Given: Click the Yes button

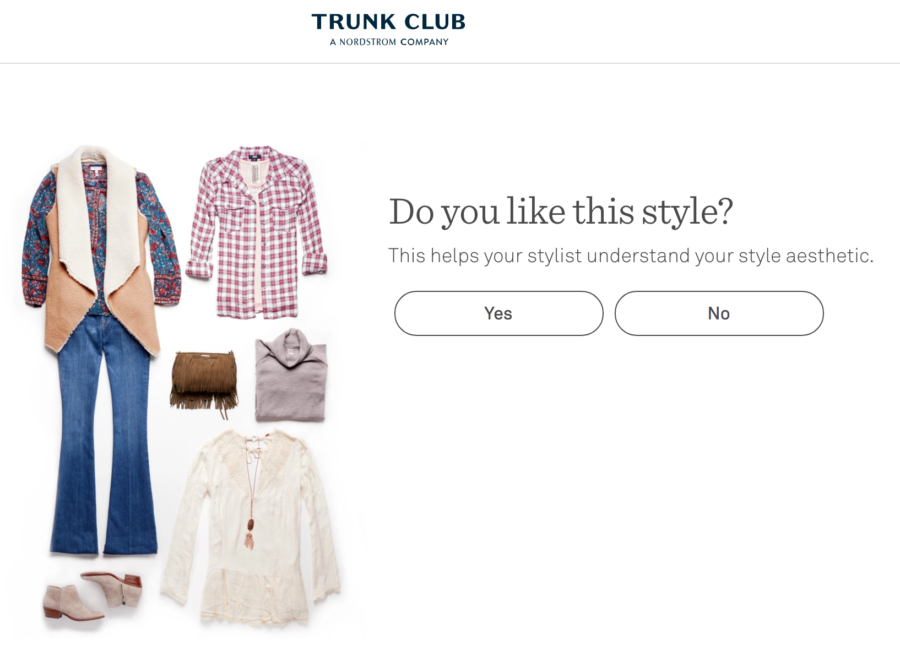Looking at the screenshot, I should click(498, 313).
